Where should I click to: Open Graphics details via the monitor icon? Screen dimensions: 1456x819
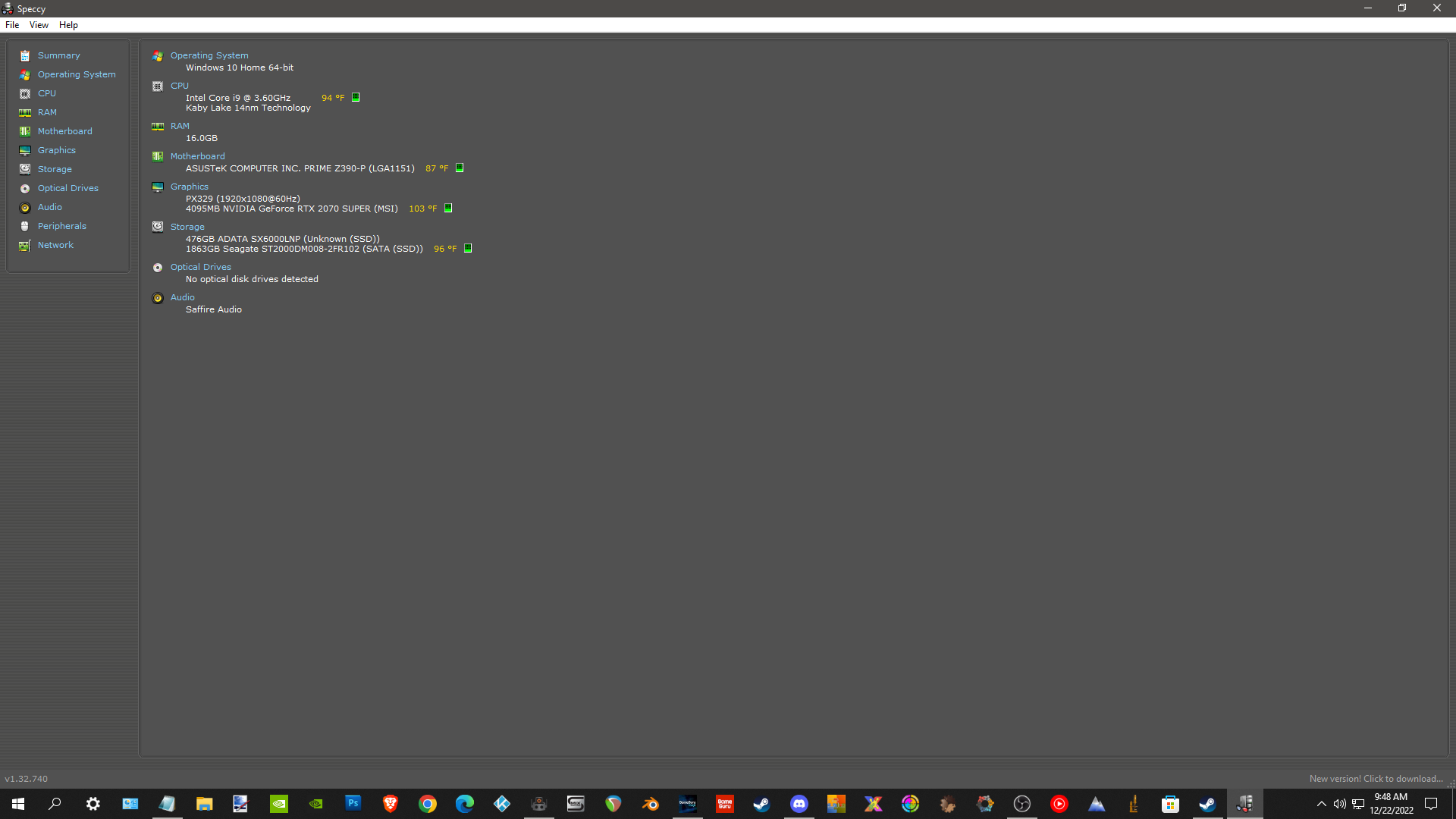pyautogui.click(x=25, y=150)
